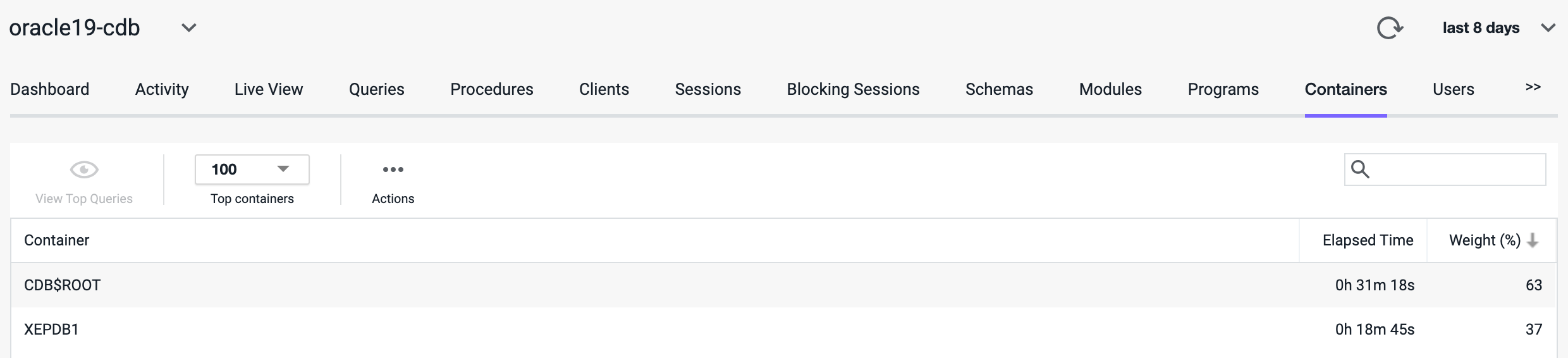This screenshot has width=1568, height=358.
Task: Click into the container search field
Action: pos(1454,170)
